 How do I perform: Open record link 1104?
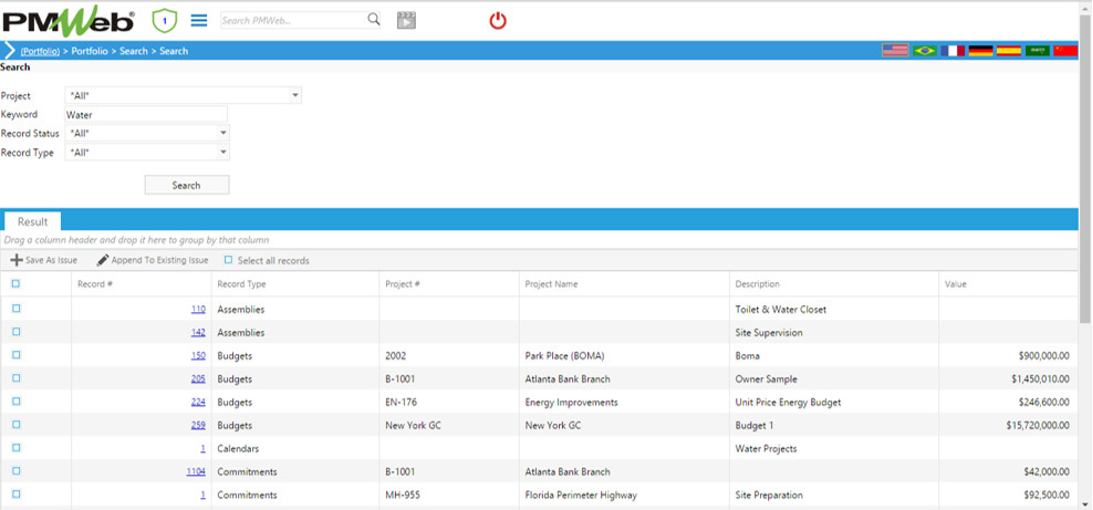click(x=196, y=472)
